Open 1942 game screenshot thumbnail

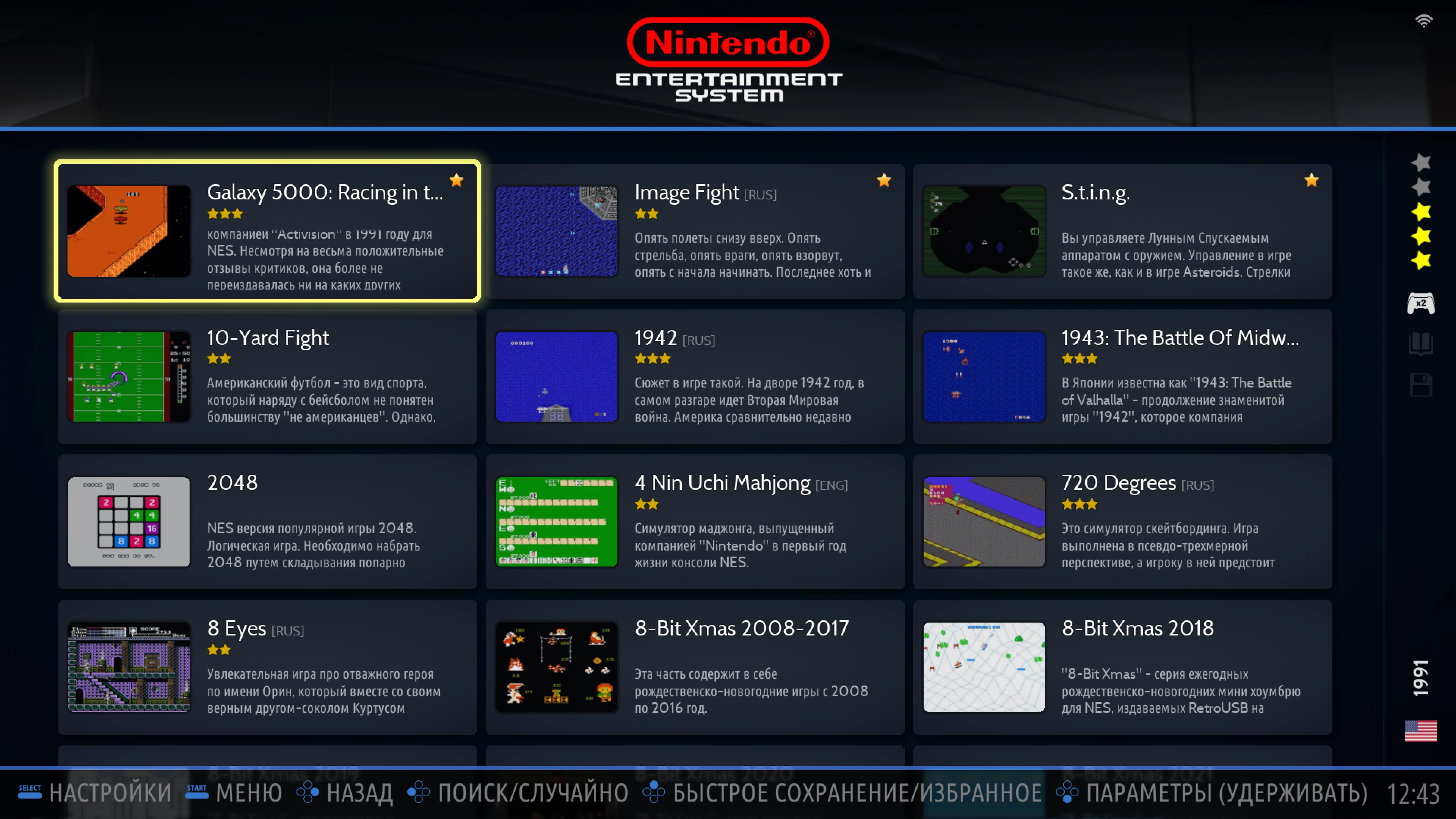556,377
